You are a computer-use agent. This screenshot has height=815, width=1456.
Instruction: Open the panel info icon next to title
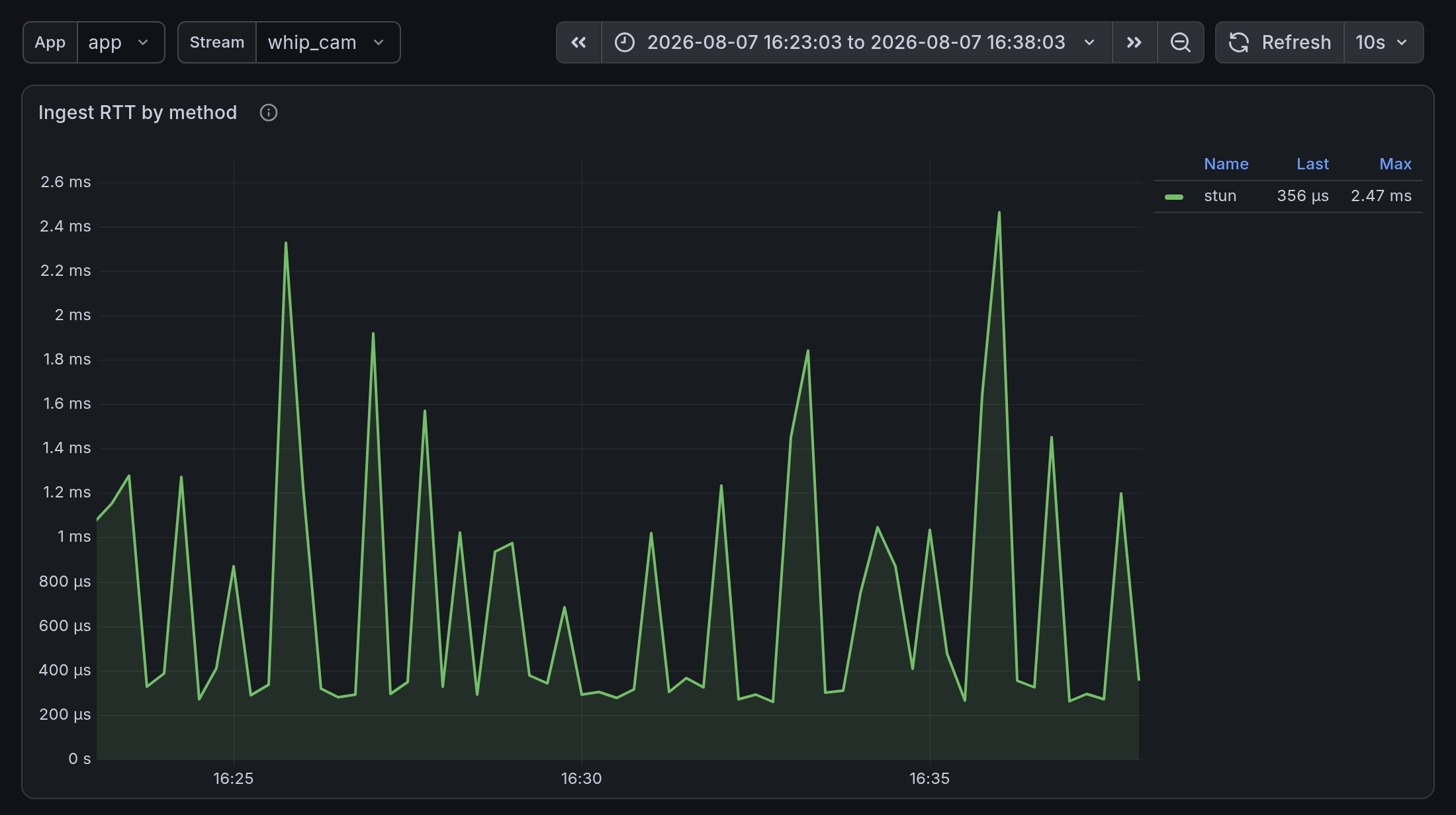coord(269,112)
